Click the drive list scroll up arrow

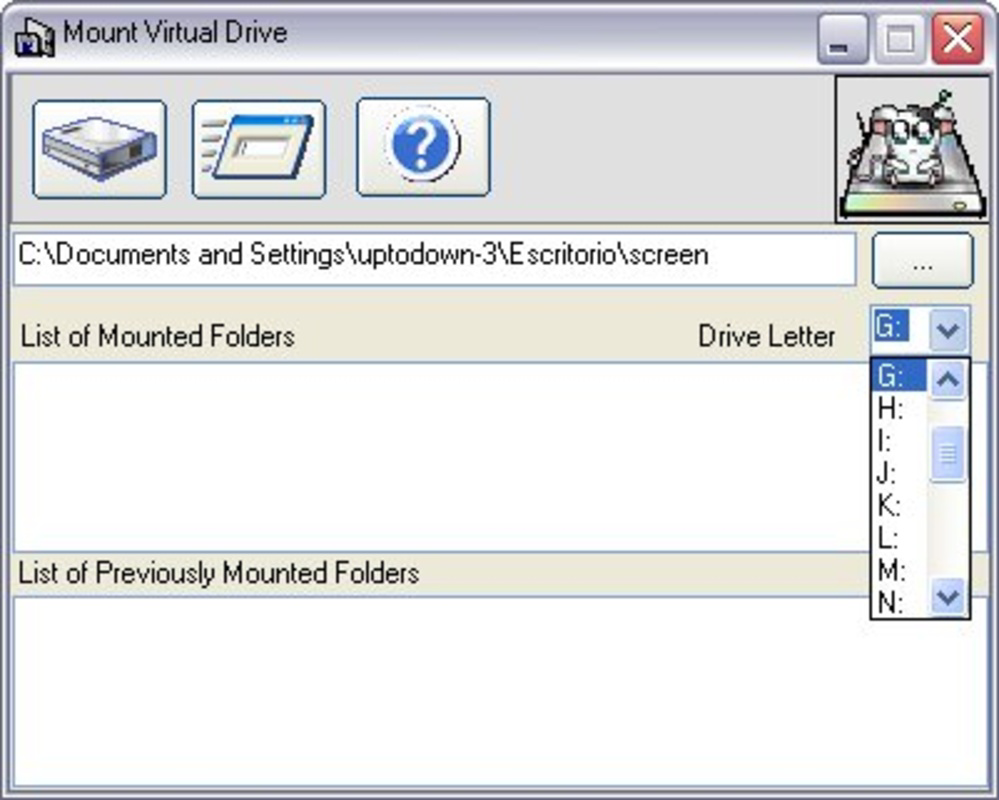tap(948, 380)
